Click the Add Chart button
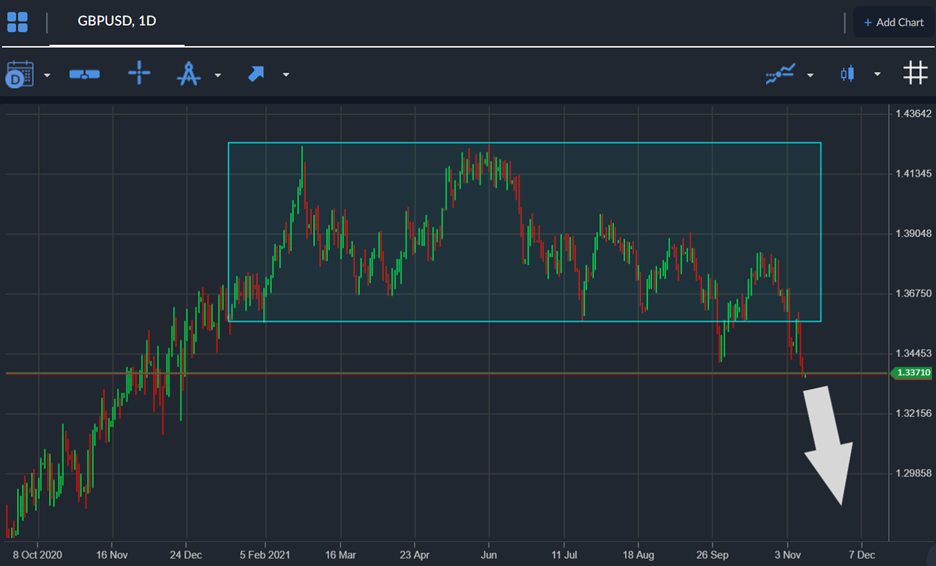This screenshot has height=566, width=936. tap(888, 22)
